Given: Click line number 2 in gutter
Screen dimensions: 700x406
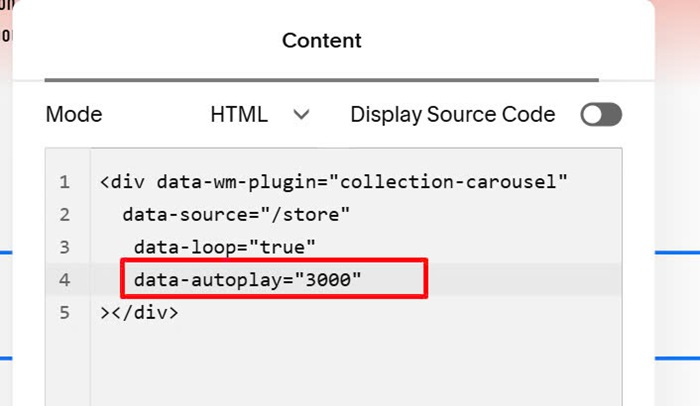Looking at the screenshot, I should tap(65, 214).
